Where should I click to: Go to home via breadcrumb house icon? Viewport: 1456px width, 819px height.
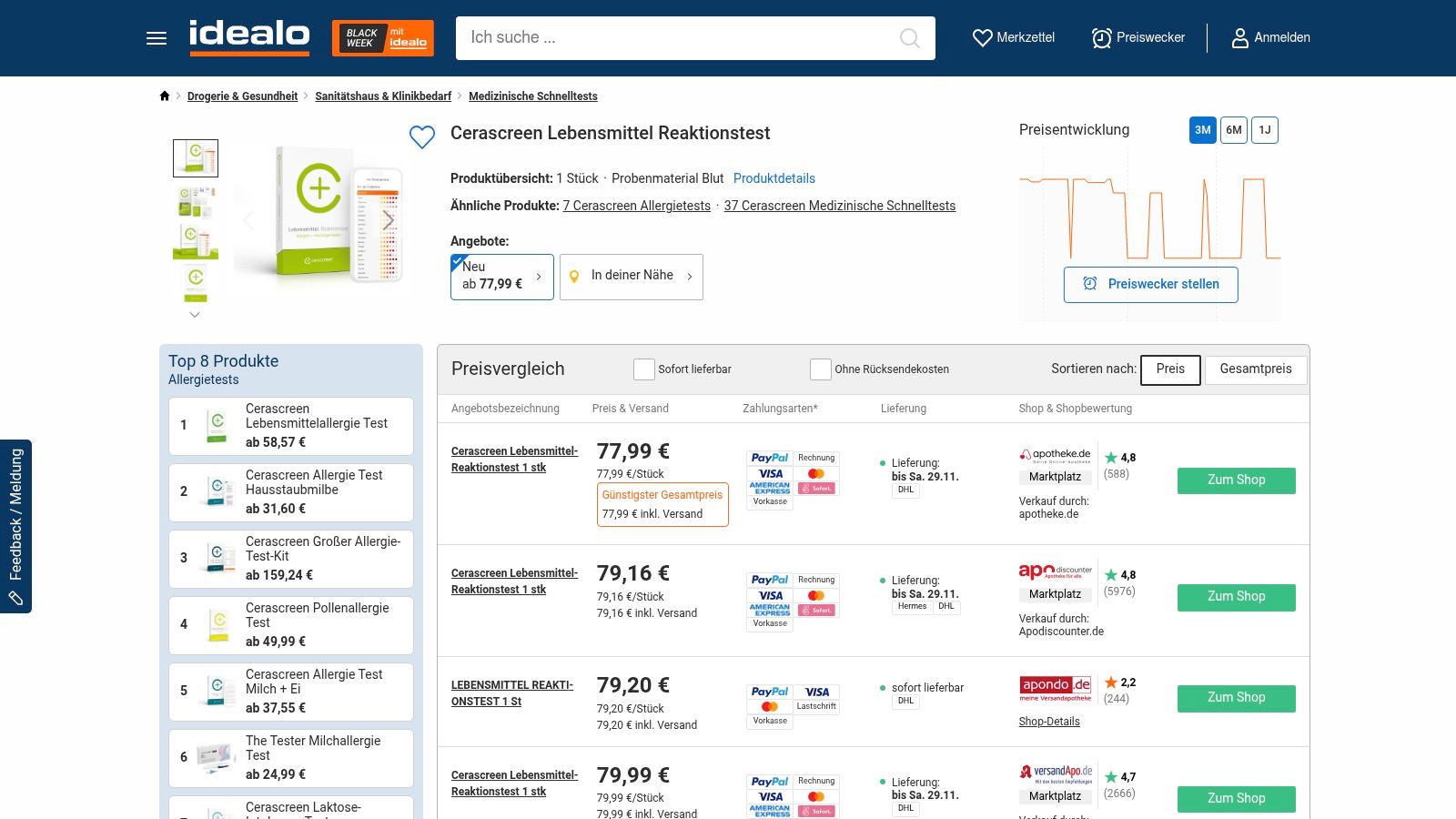[165, 96]
